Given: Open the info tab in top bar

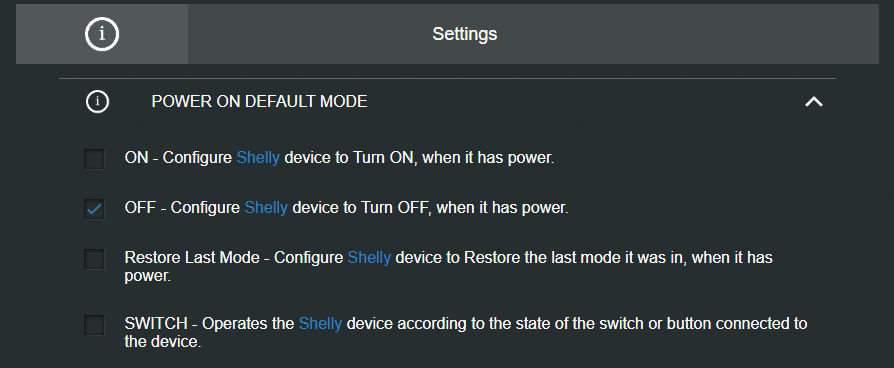Looking at the screenshot, I should click(102, 34).
